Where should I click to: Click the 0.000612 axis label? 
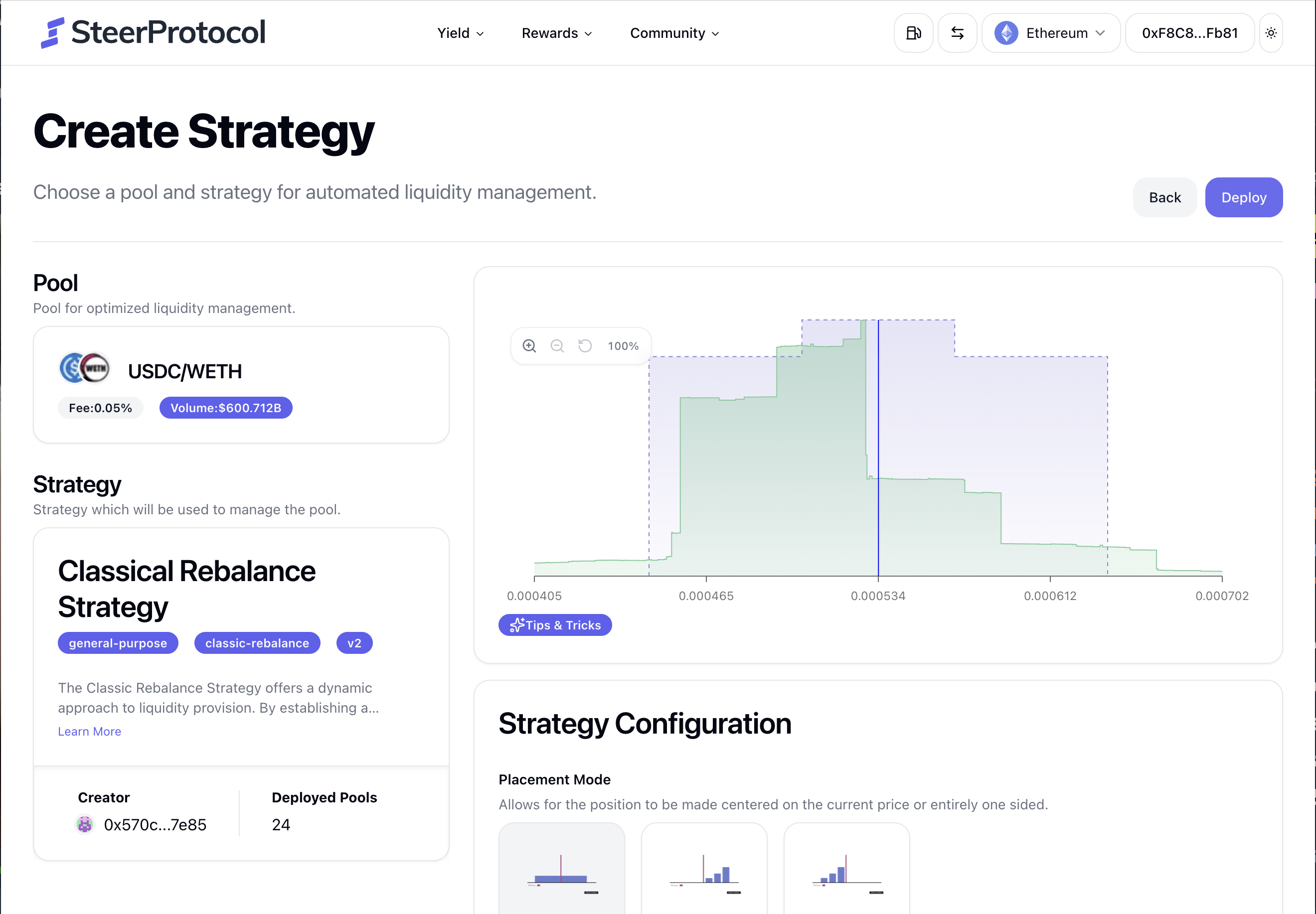tap(1050, 596)
